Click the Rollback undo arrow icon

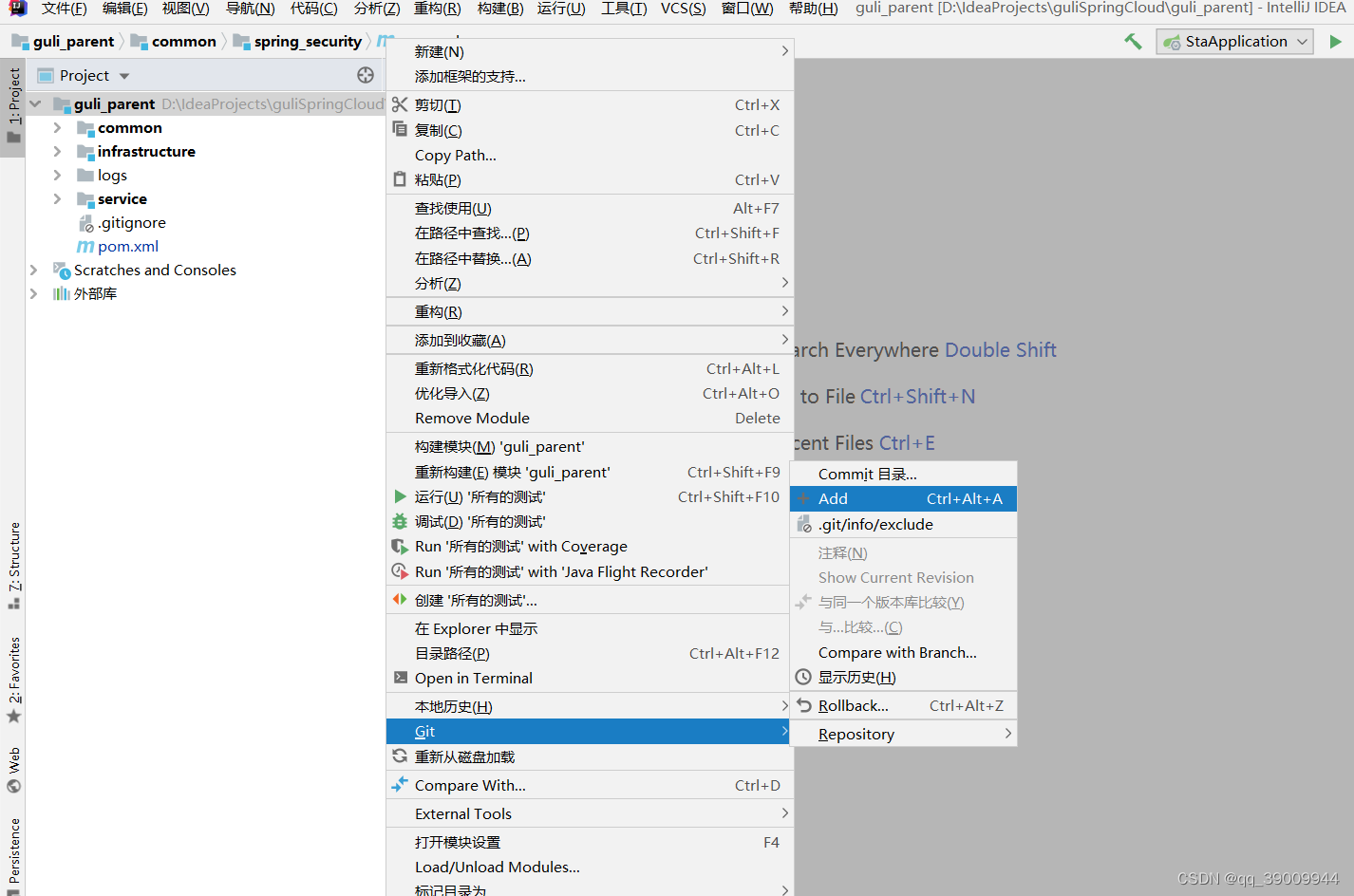tap(804, 705)
